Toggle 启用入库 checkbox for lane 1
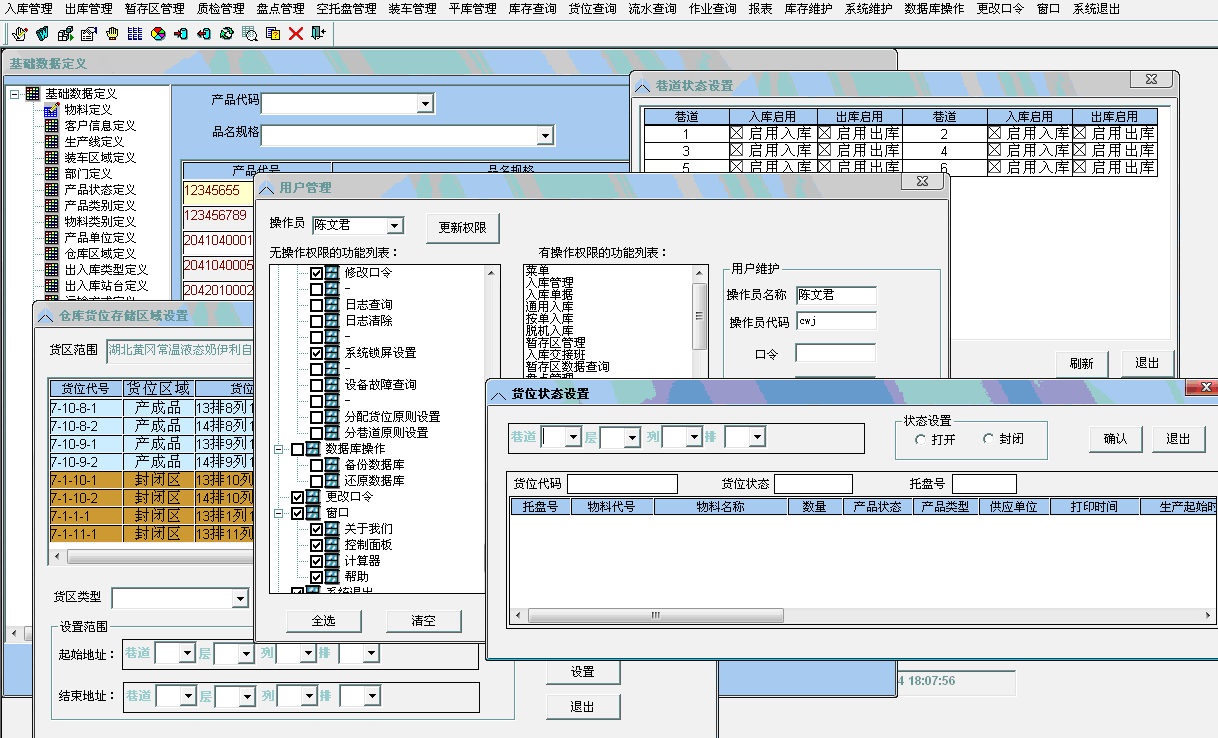The width and height of the screenshot is (1218, 738). point(737,133)
